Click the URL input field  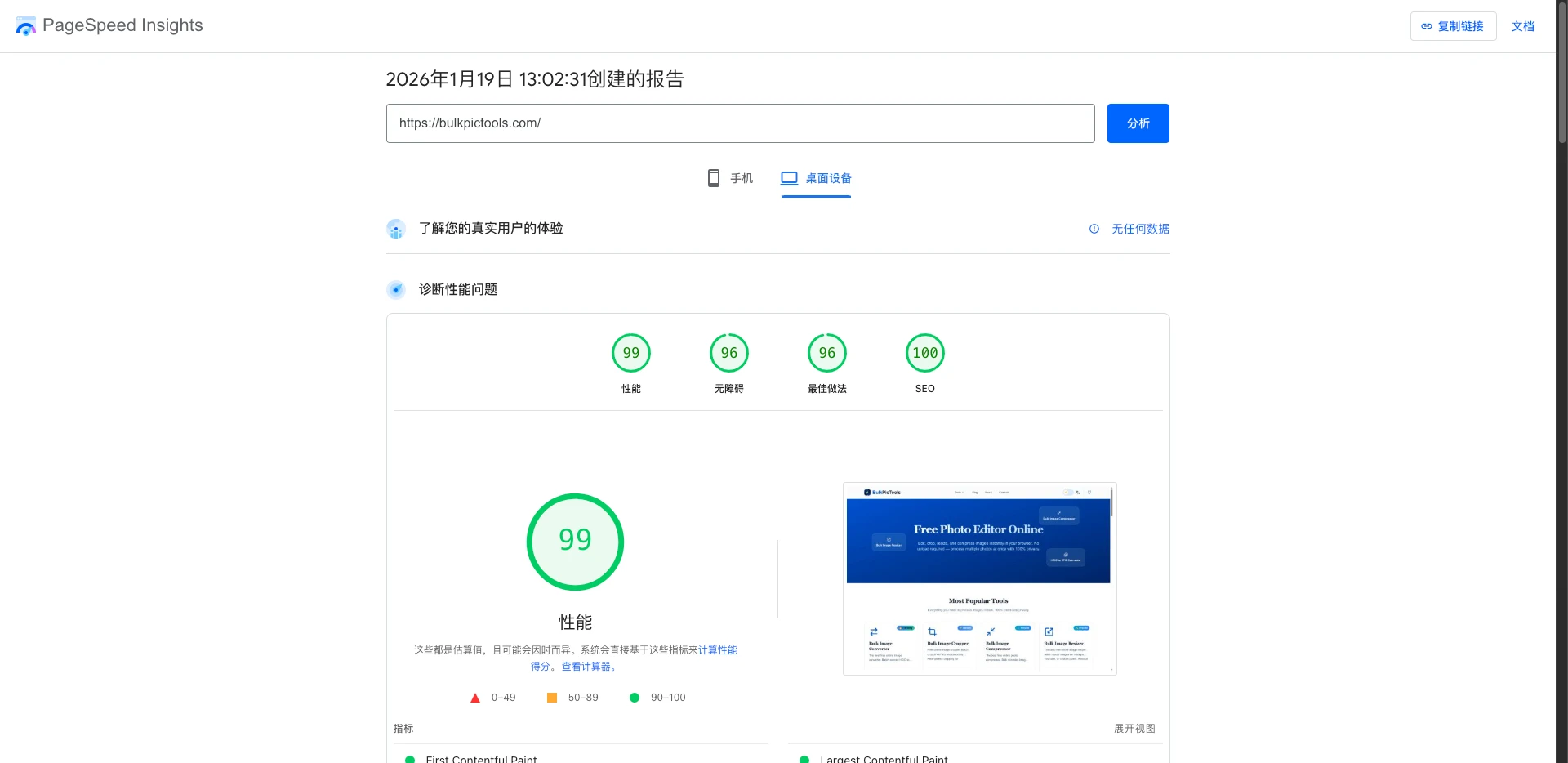(x=740, y=123)
